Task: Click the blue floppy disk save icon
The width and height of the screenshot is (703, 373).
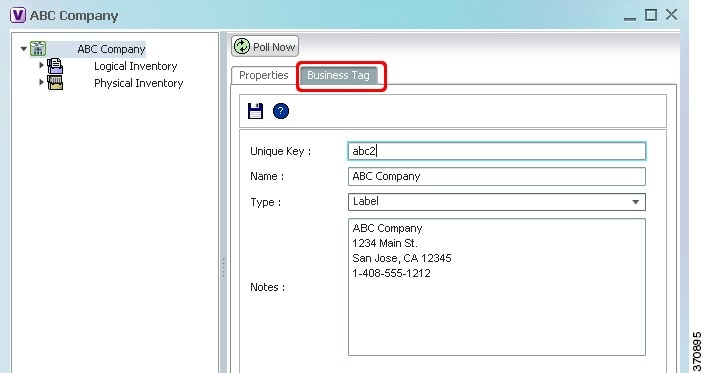Action: 256,111
